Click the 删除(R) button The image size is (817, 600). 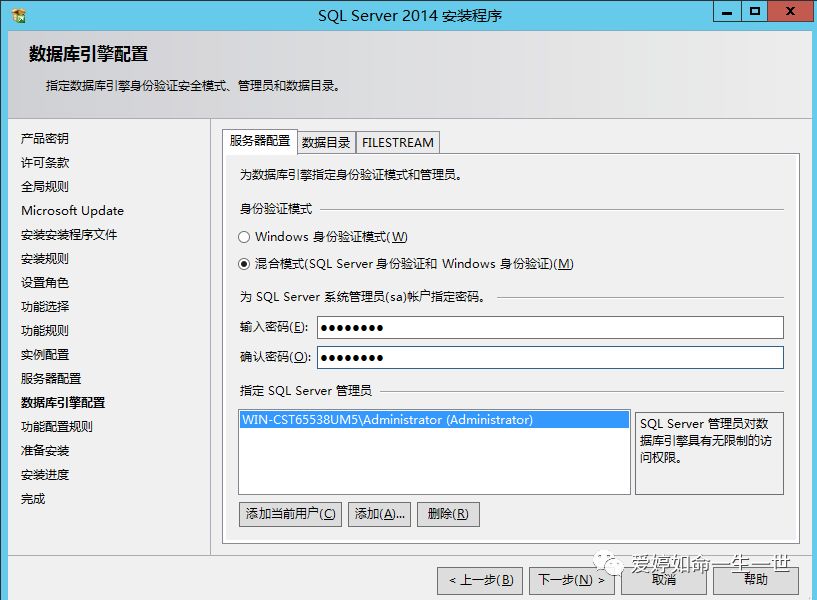coord(448,514)
